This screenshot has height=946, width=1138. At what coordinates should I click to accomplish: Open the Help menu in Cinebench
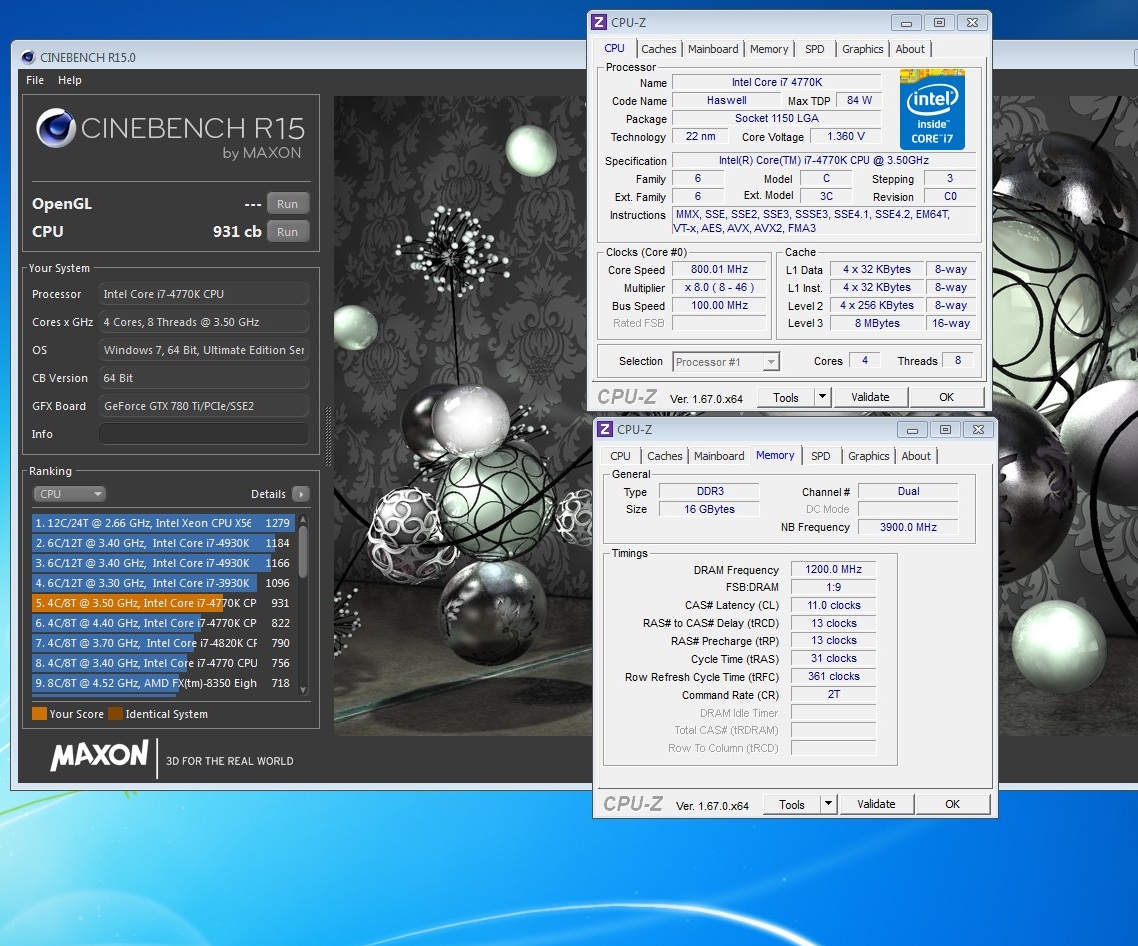[70, 80]
